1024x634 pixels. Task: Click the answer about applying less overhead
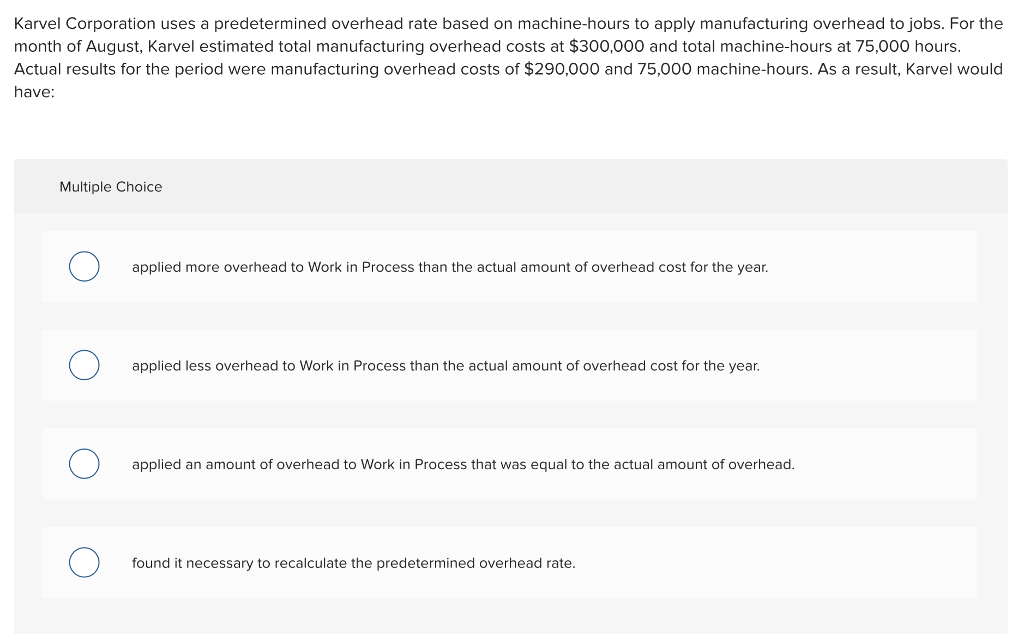tap(445, 365)
